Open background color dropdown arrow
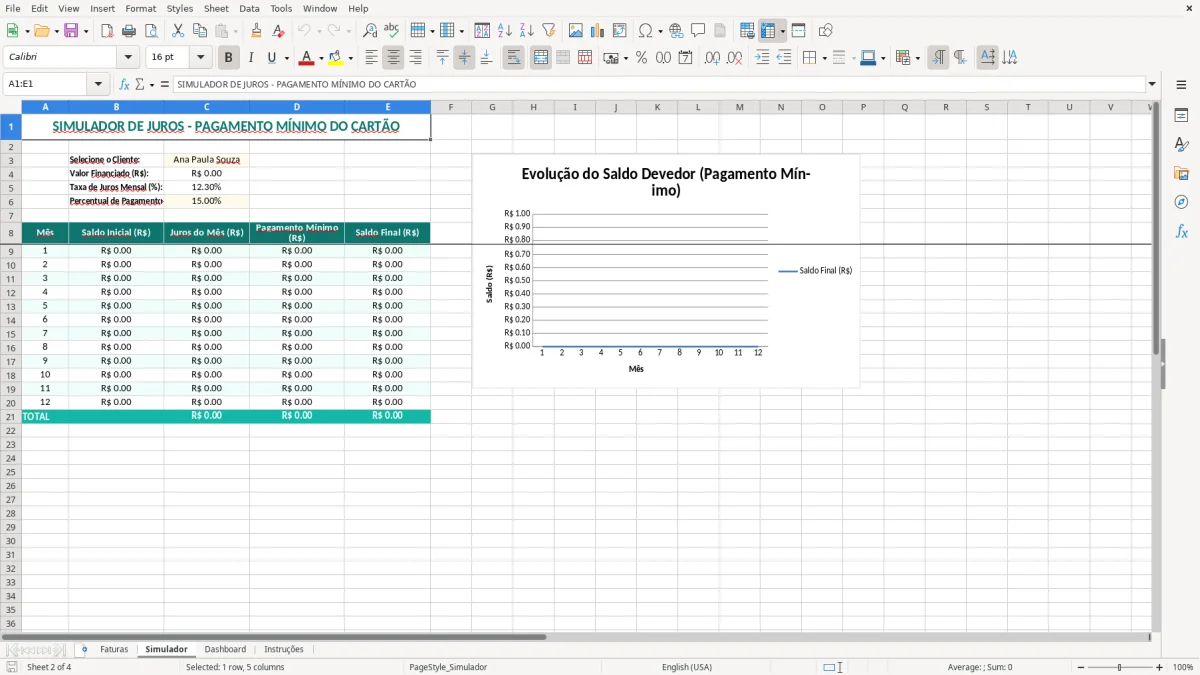Image resolution: width=1200 pixels, height=675 pixels. pyautogui.click(x=350, y=58)
